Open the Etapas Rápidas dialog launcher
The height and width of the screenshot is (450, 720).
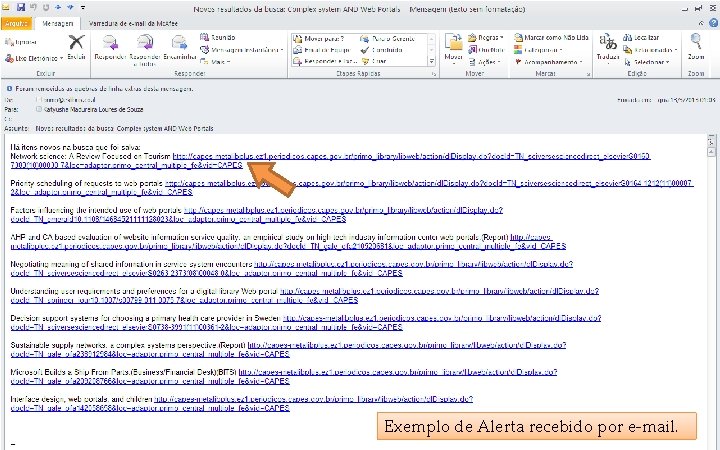coord(434,73)
